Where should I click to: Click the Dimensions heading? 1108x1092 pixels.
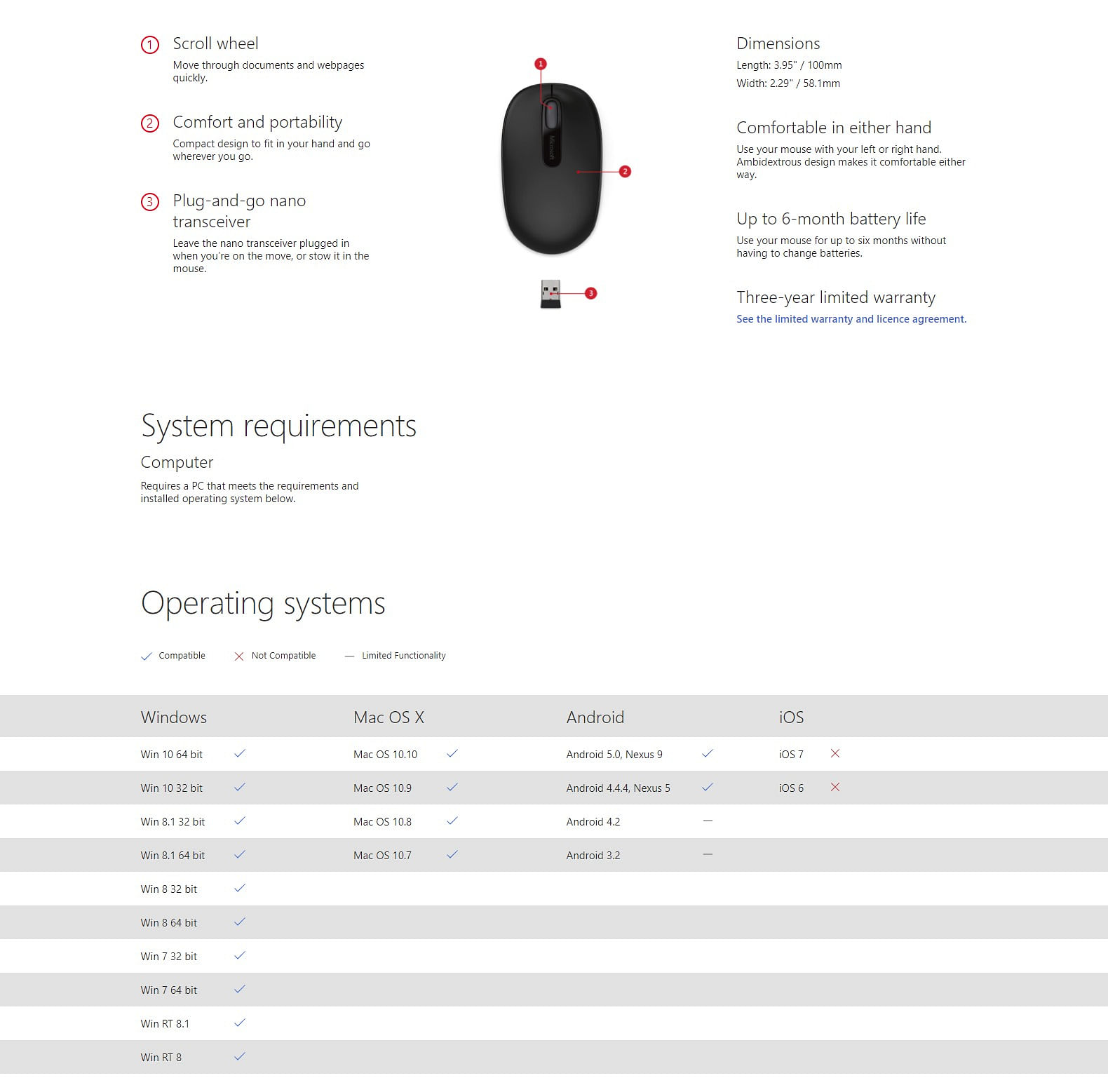[778, 43]
